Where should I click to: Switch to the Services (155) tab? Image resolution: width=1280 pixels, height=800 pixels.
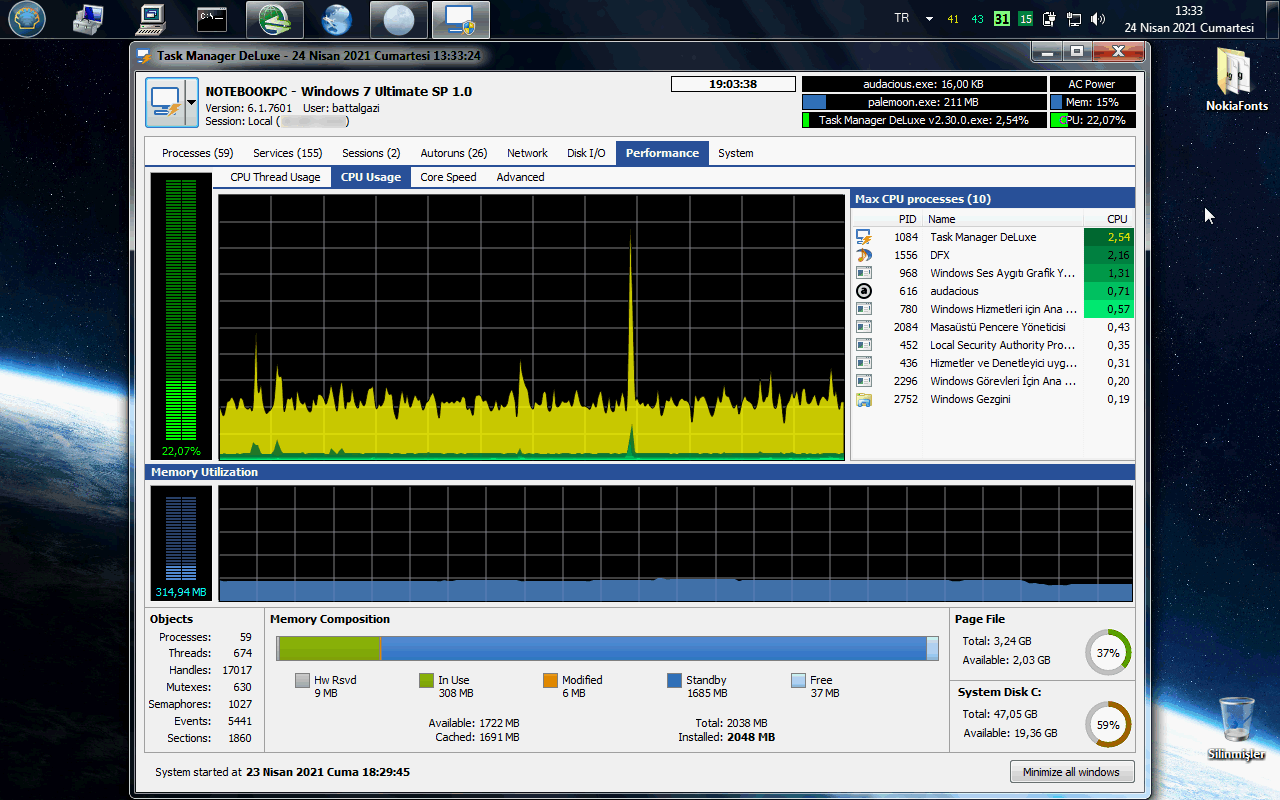(x=288, y=153)
